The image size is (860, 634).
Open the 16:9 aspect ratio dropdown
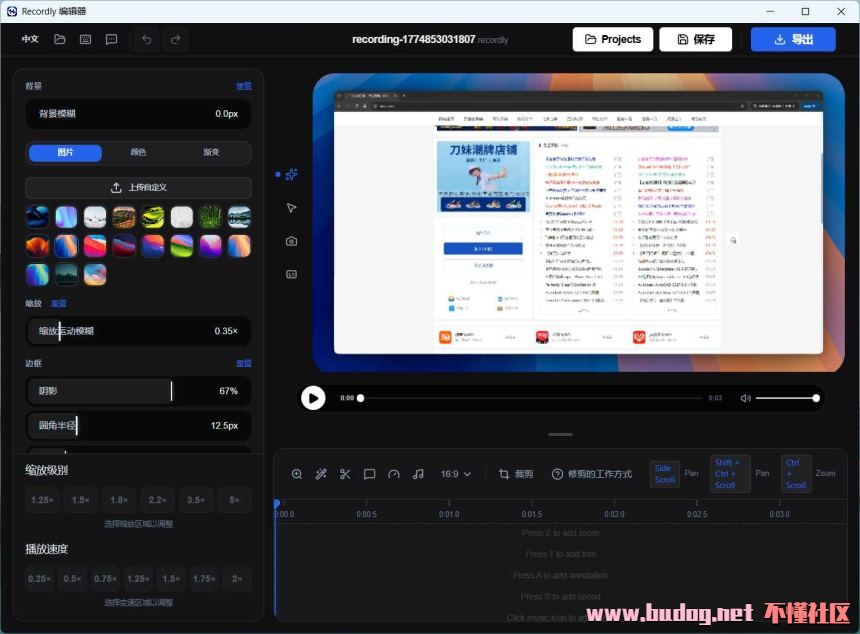tap(455, 474)
